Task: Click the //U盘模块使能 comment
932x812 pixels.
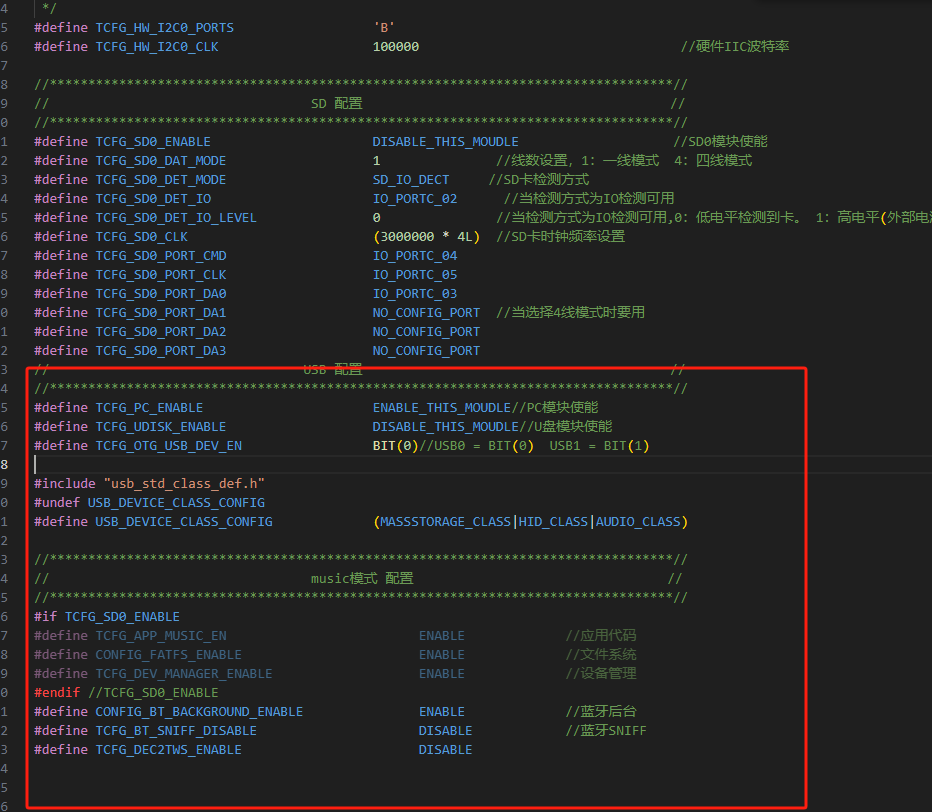Action: [x=566, y=427]
